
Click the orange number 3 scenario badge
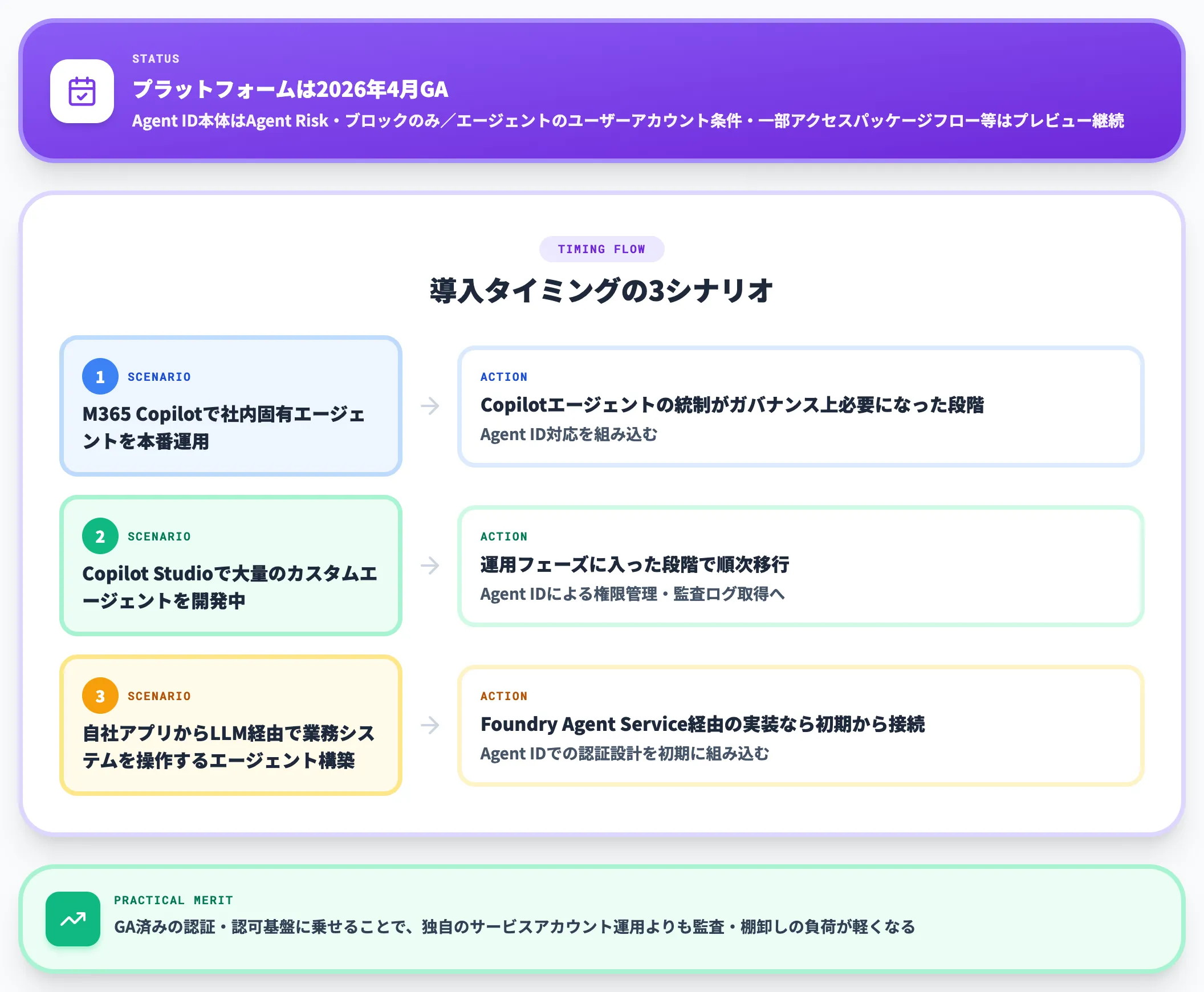[x=100, y=696]
